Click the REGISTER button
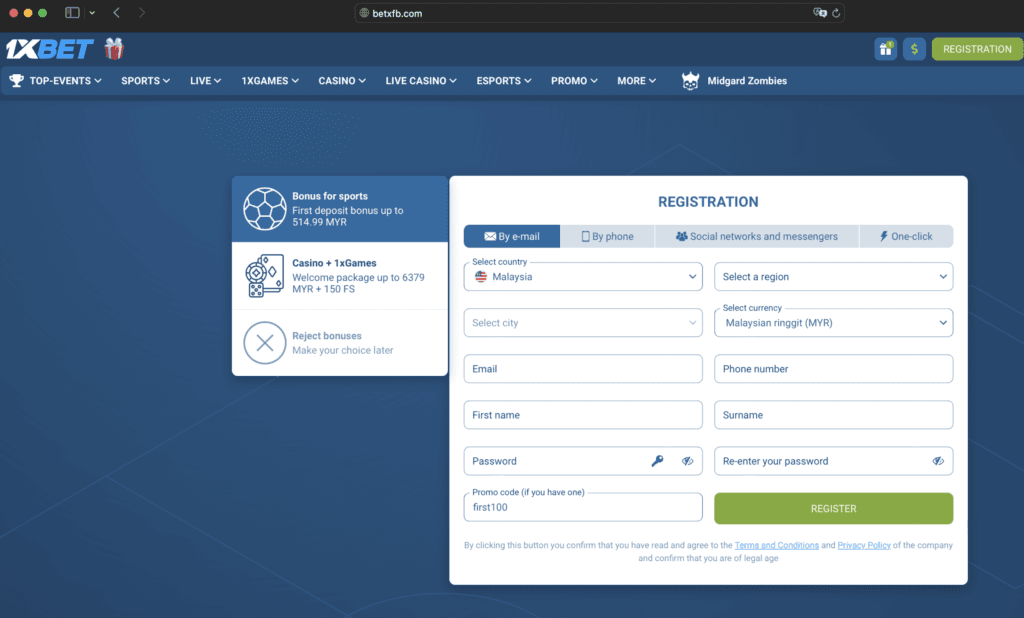The height and width of the screenshot is (618, 1024). 833,508
